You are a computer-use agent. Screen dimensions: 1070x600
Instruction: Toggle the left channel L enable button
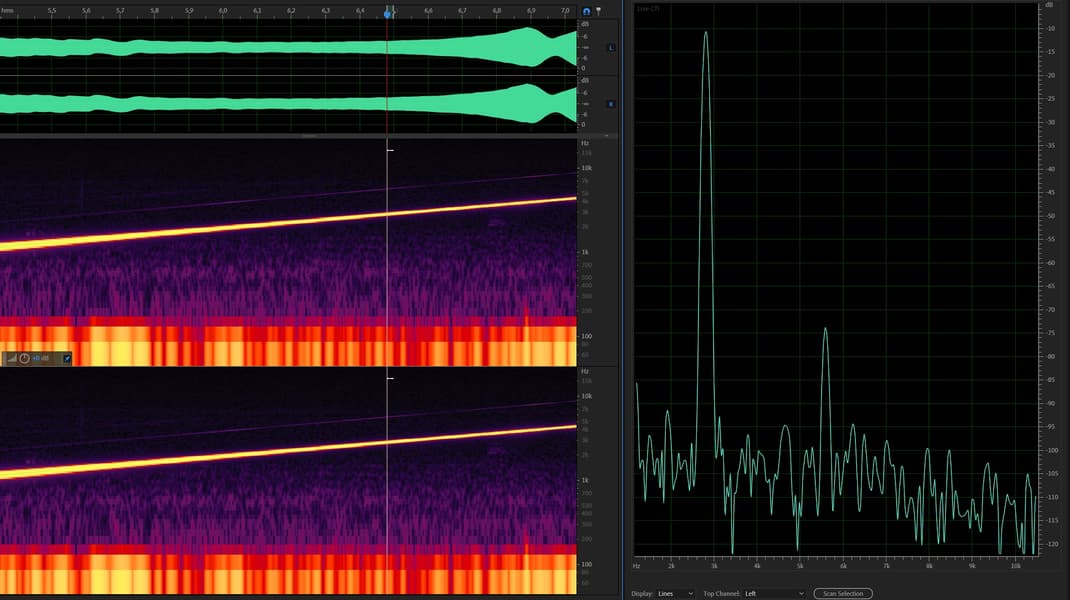611,48
